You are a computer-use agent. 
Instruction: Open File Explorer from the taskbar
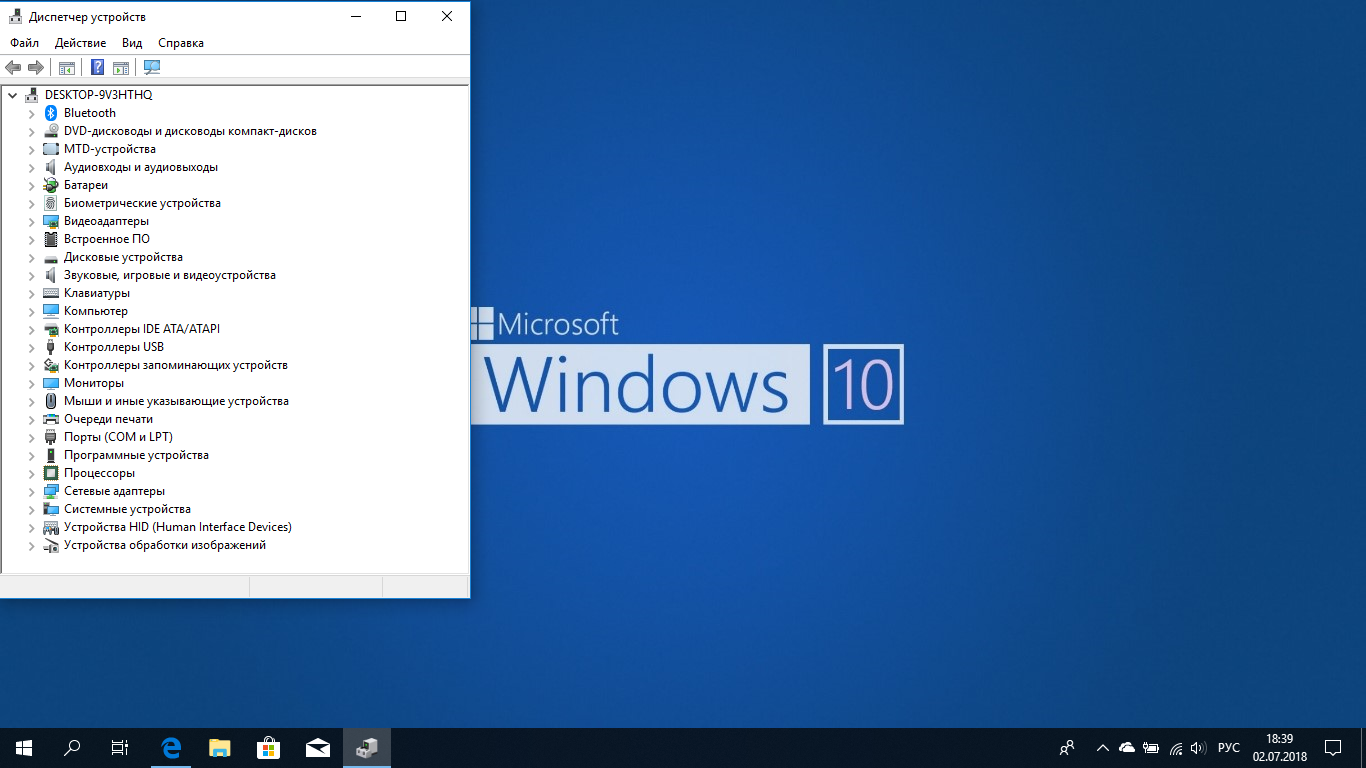tap(219, 748)
